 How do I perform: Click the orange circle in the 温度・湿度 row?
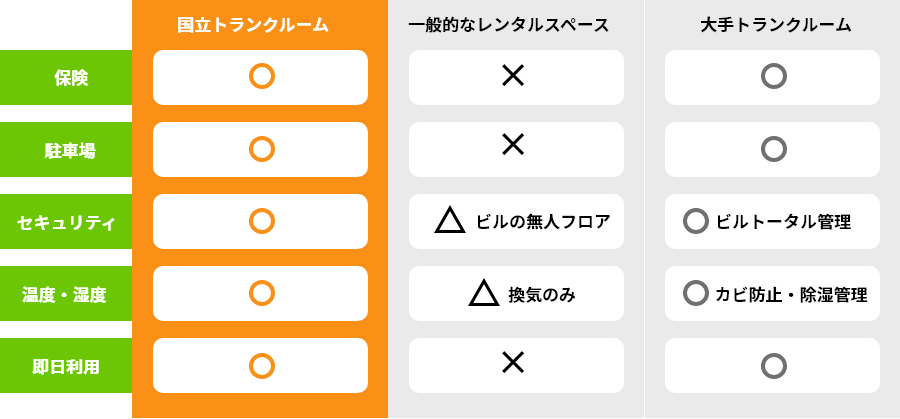(262, 293)
